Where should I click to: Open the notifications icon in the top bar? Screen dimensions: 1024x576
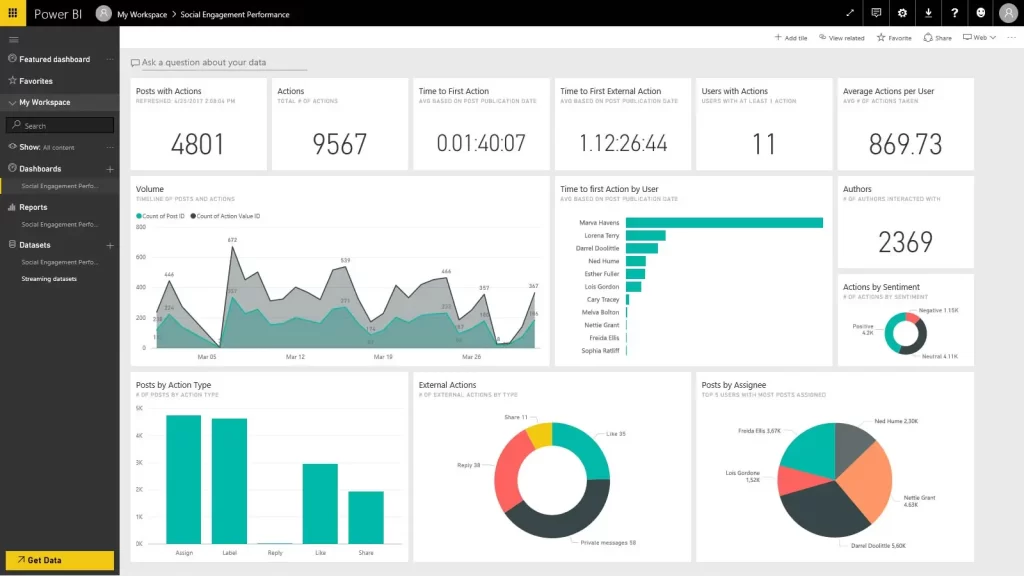click(876, 13)
